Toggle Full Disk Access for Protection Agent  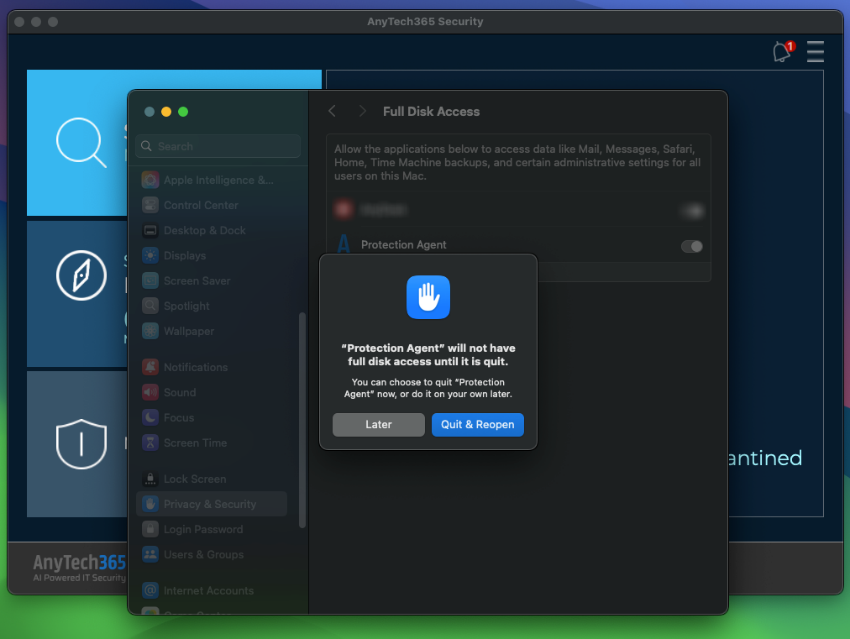point(692,247)
